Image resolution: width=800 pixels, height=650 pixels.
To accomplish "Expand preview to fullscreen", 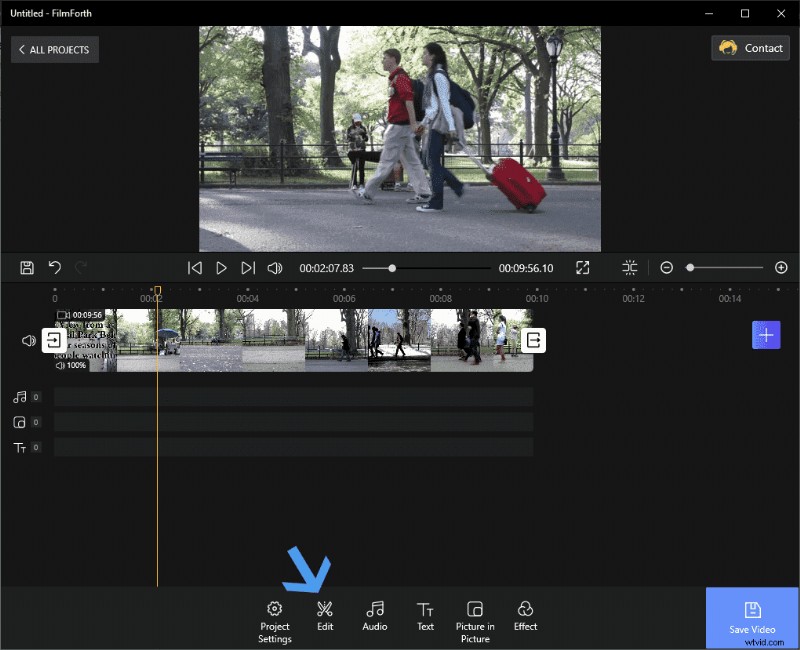I will pyautogui.click(x=583, y=267).
